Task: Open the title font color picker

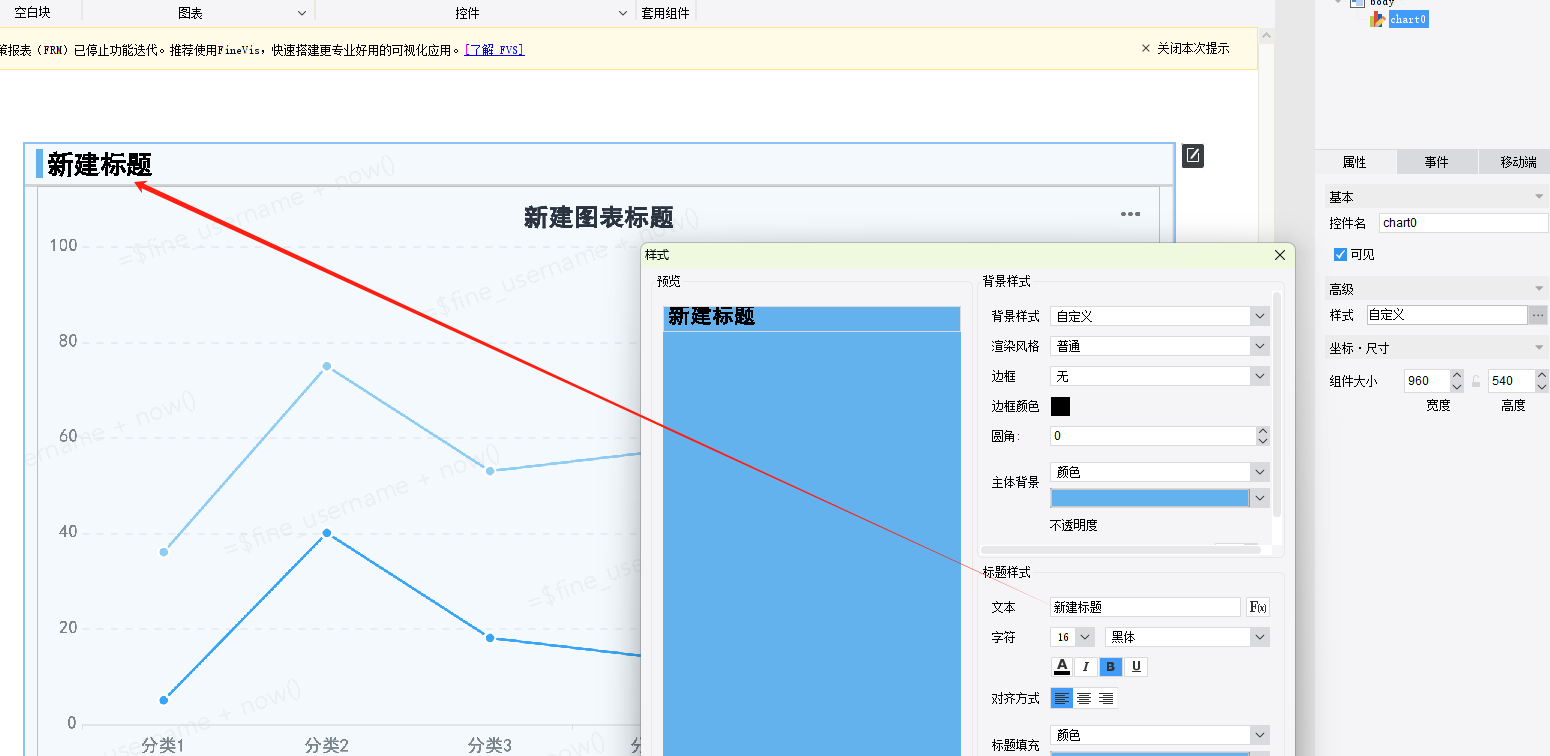Action: coord(1062,667)
